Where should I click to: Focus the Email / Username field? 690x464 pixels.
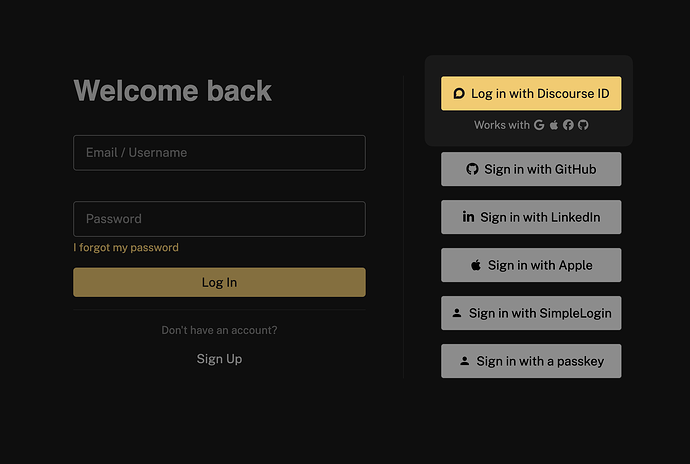coord(219,153)
